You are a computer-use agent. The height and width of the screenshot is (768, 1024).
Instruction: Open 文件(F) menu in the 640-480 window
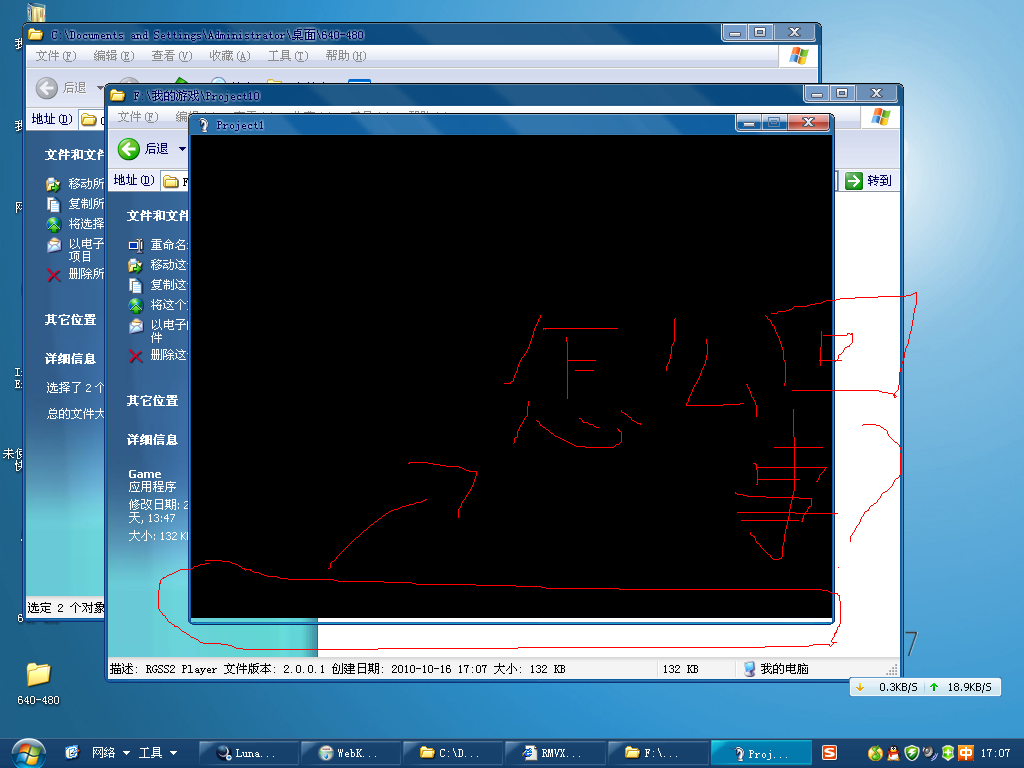tap(56, 56)
